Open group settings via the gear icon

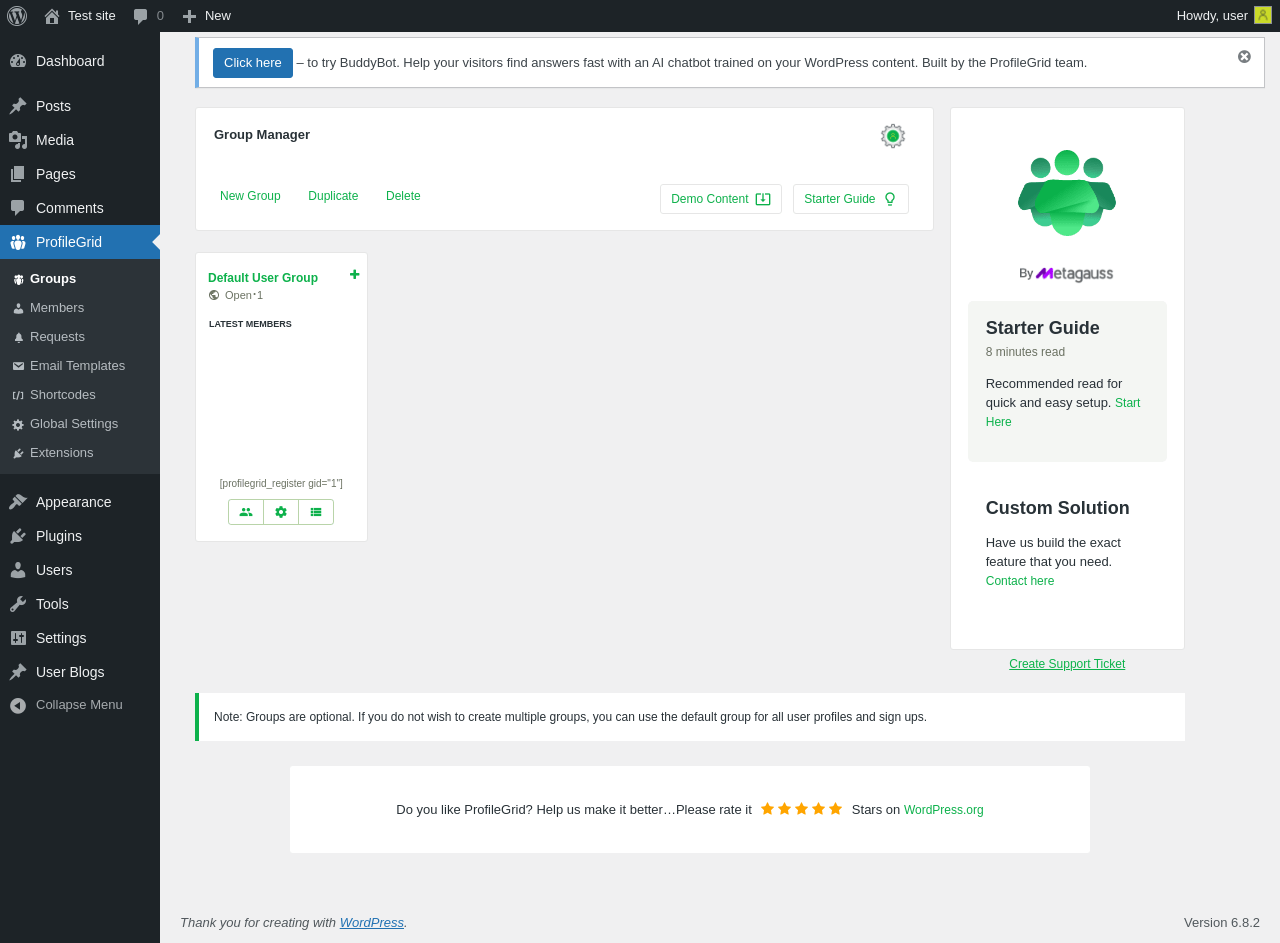click(x=281, y=512)
